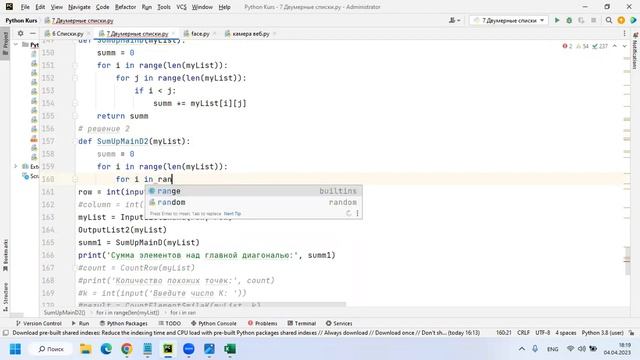Open the Navigate menu

click(x=79, y=7)
